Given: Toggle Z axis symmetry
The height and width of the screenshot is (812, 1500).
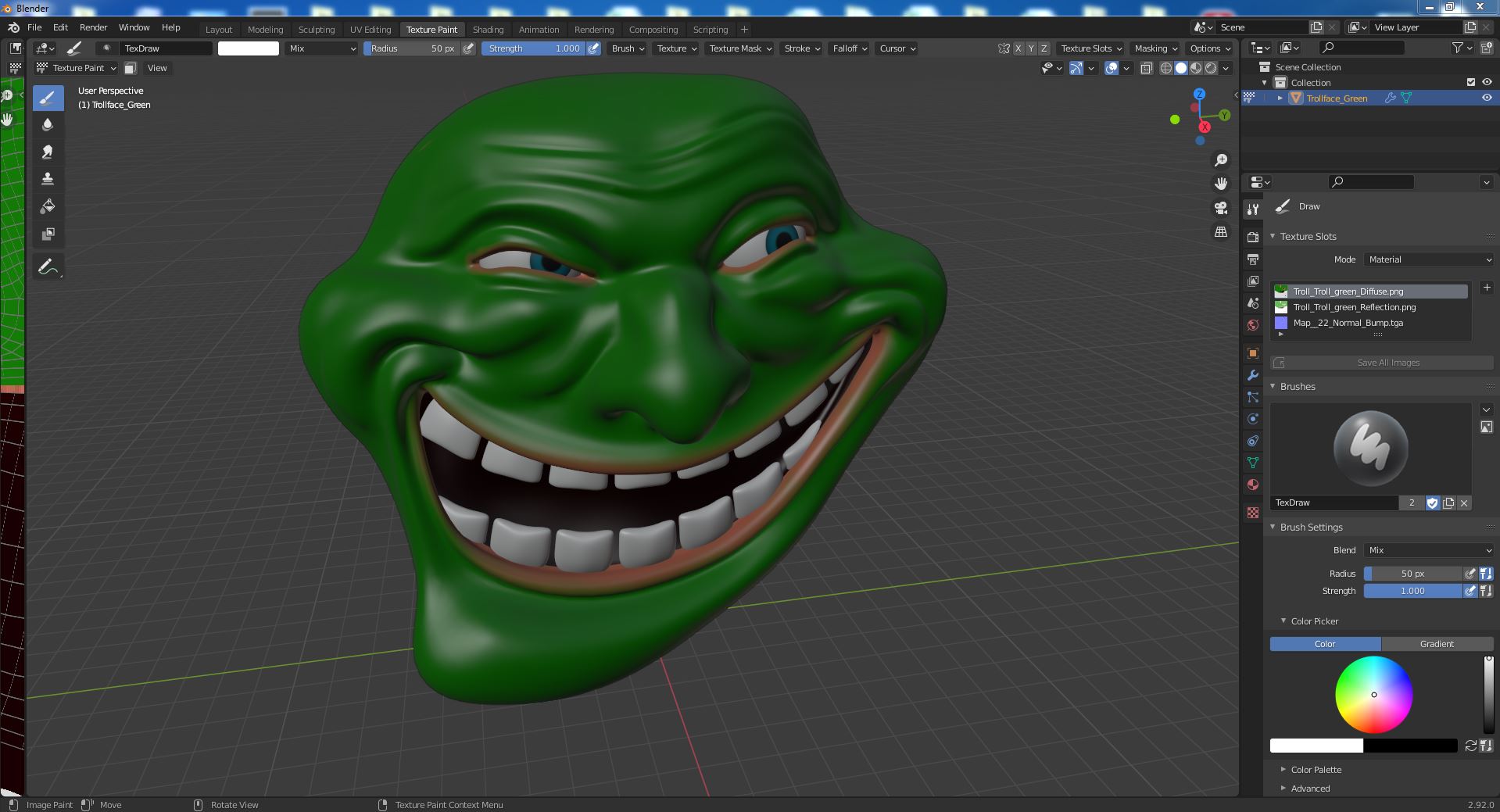Looking at the screenshot, I should [1044, 48].
